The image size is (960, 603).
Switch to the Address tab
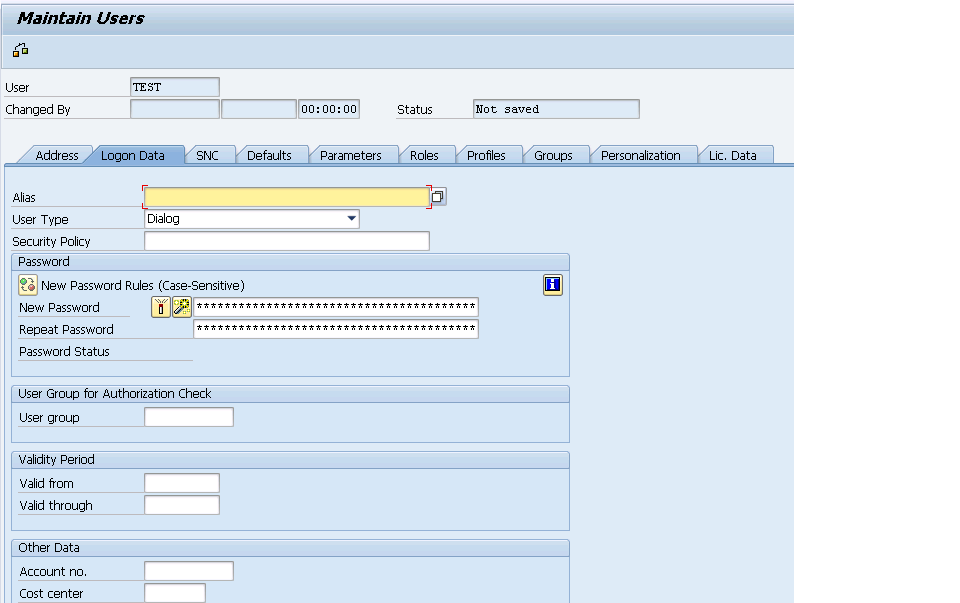click(55, 155)
